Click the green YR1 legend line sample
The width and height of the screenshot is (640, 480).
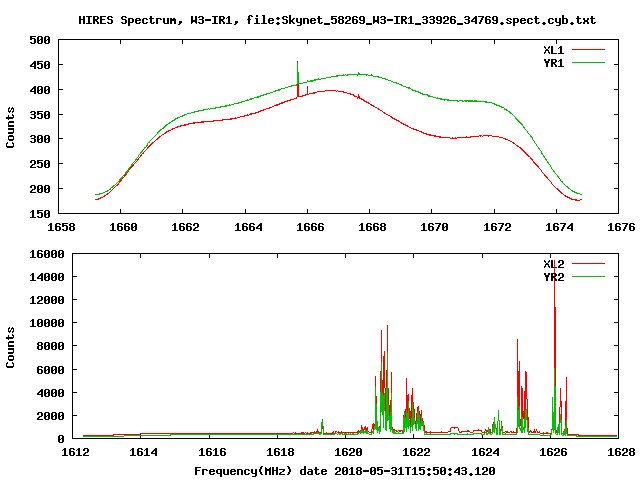(588, 63)
